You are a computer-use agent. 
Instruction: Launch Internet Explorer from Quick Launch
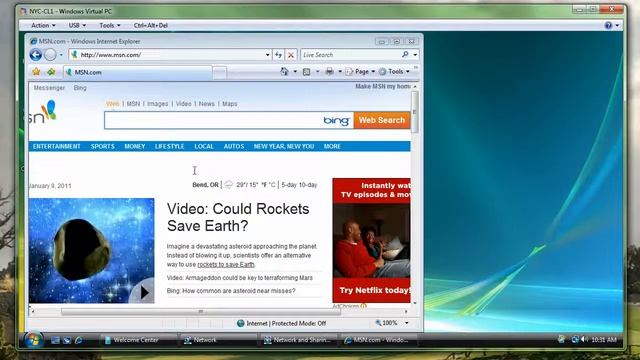pyautogui.click(x=78, y=340)
